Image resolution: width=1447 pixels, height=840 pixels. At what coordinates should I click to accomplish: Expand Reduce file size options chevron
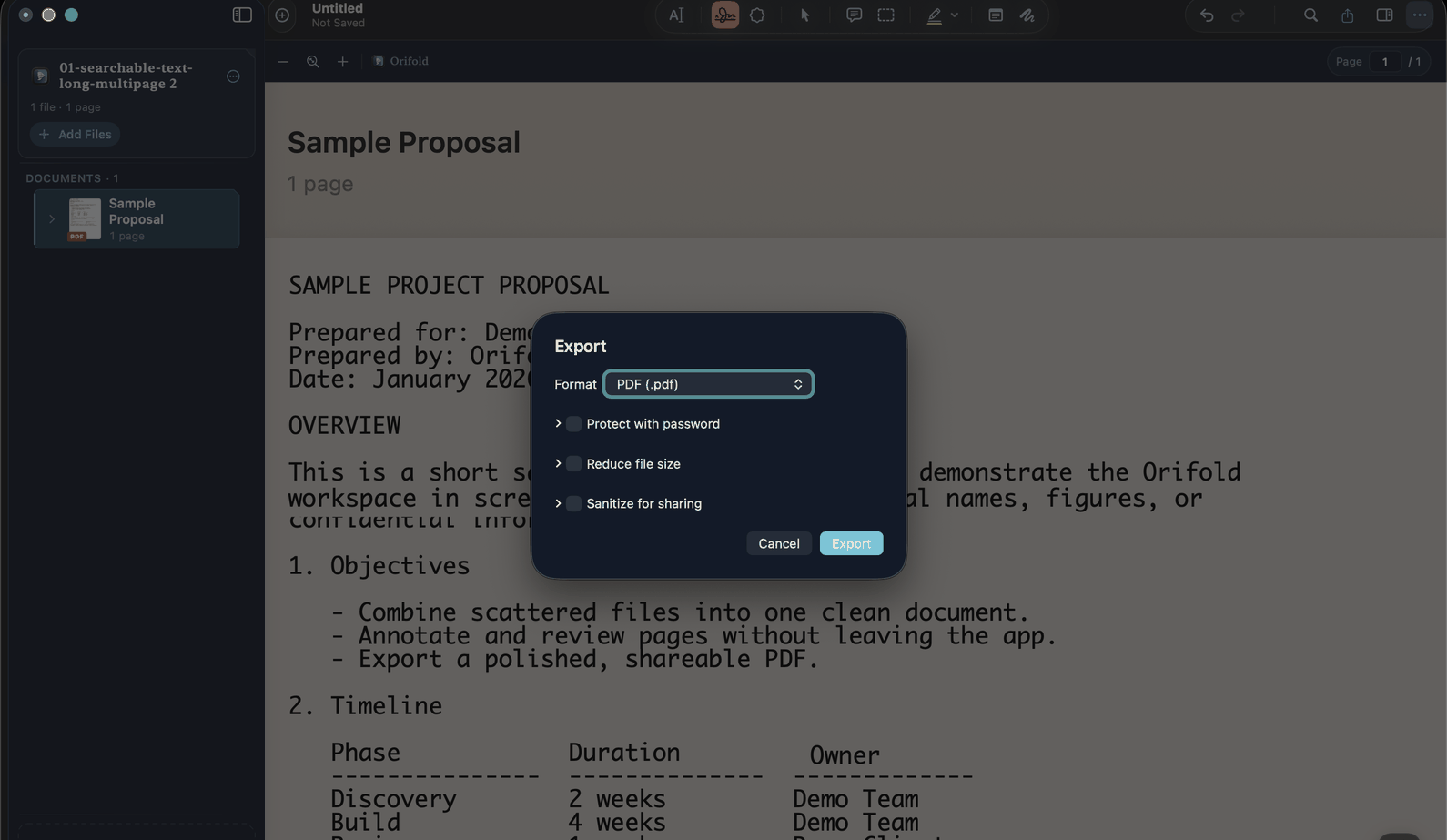(558, 463)
